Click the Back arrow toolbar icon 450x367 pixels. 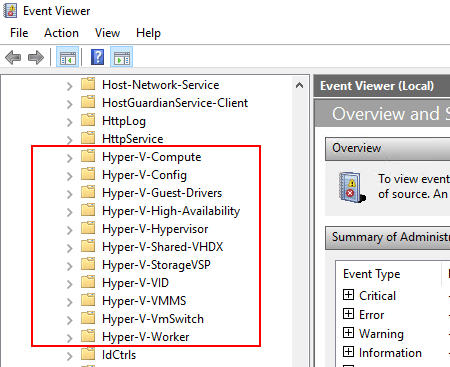[x=13, y=57]
